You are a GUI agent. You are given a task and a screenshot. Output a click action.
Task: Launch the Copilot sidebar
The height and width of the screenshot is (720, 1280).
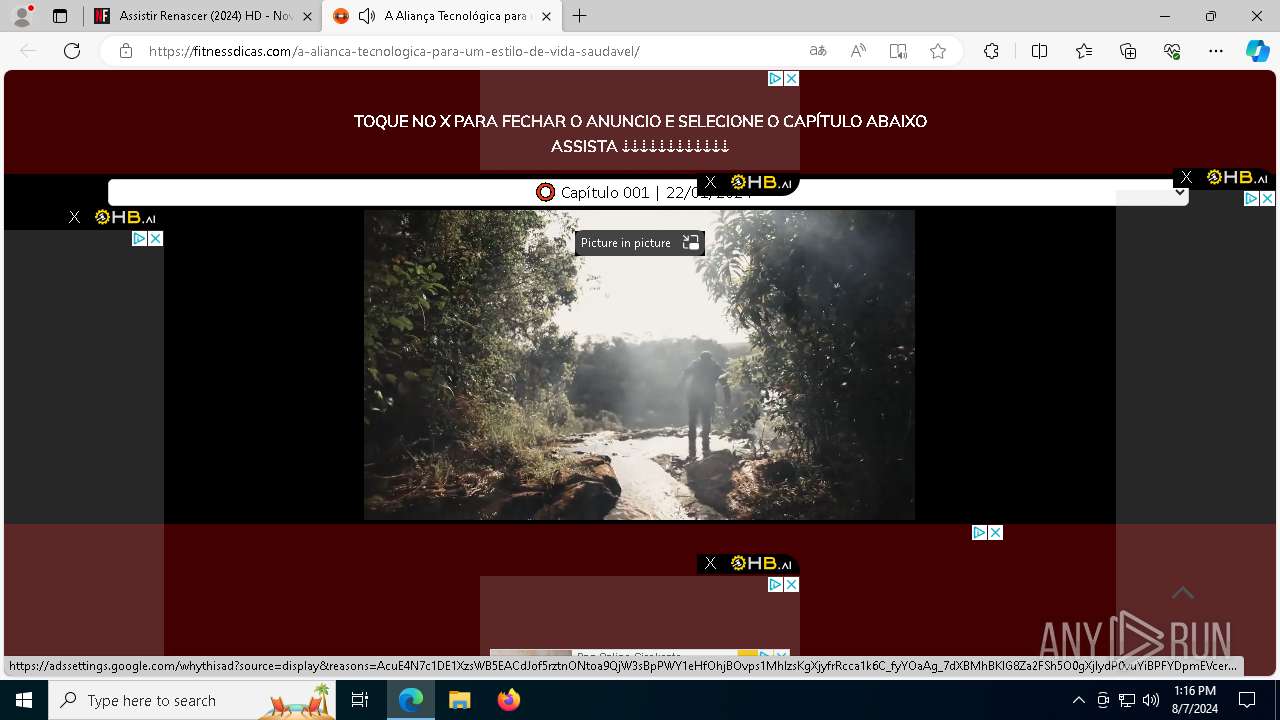coord(1257,51)
